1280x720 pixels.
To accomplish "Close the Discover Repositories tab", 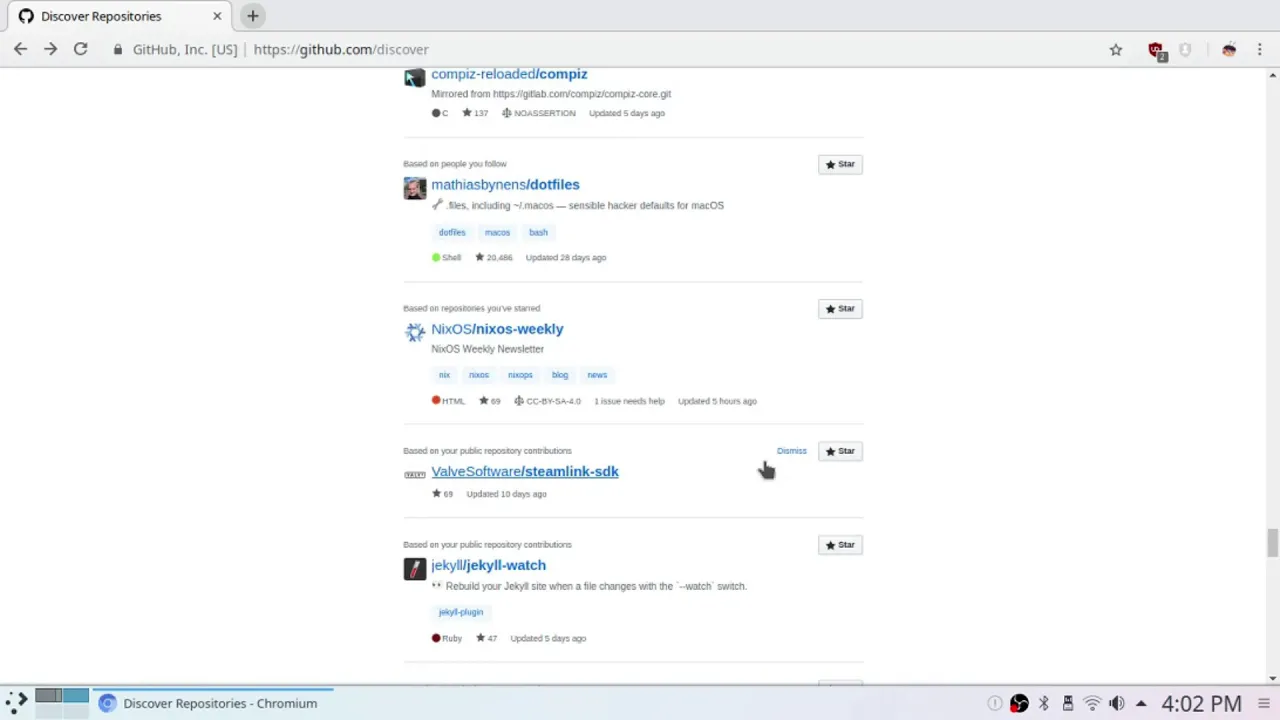I will pos(217,16).
